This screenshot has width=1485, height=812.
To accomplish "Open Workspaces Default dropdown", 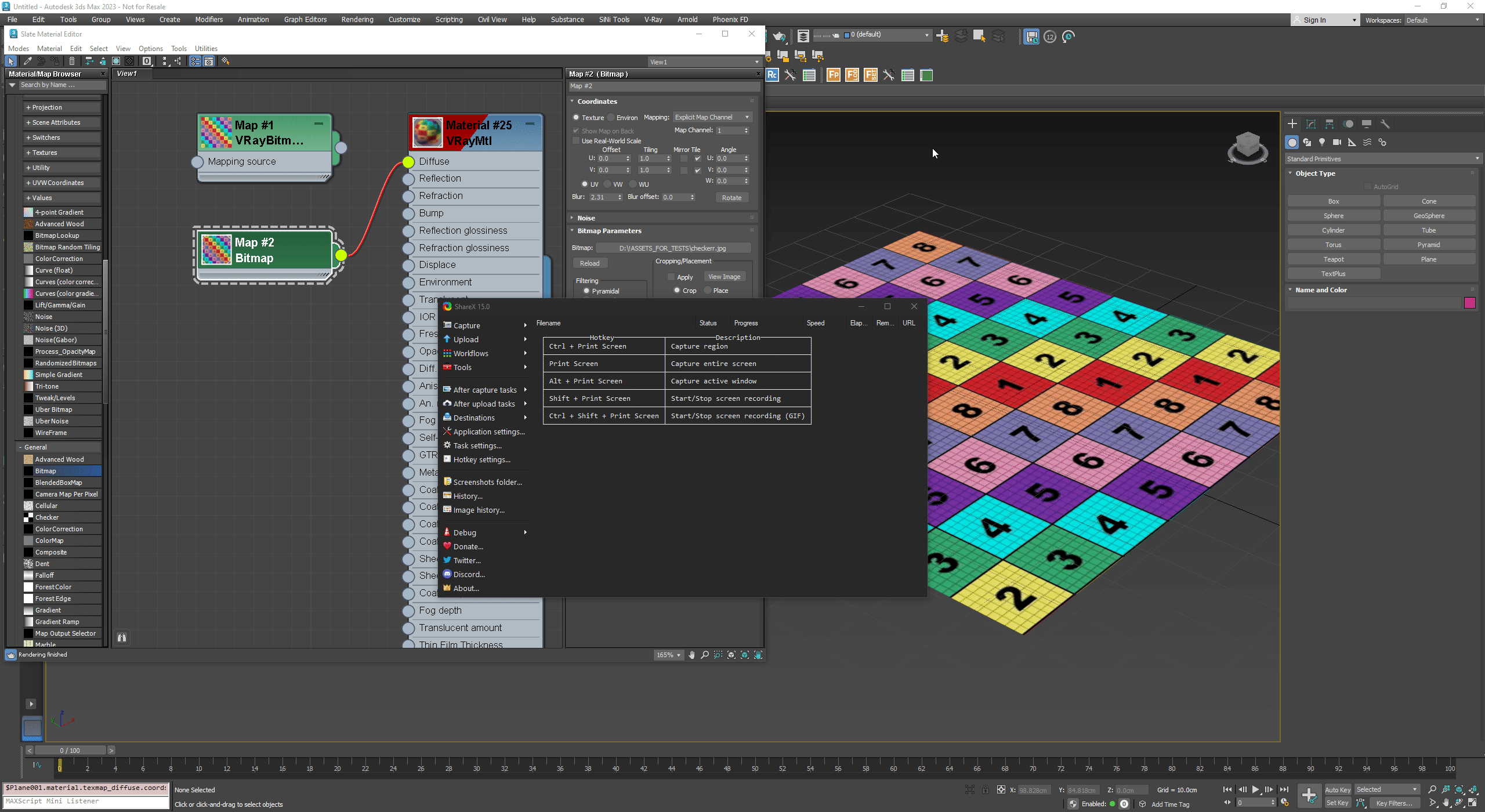I will 1443,20.
